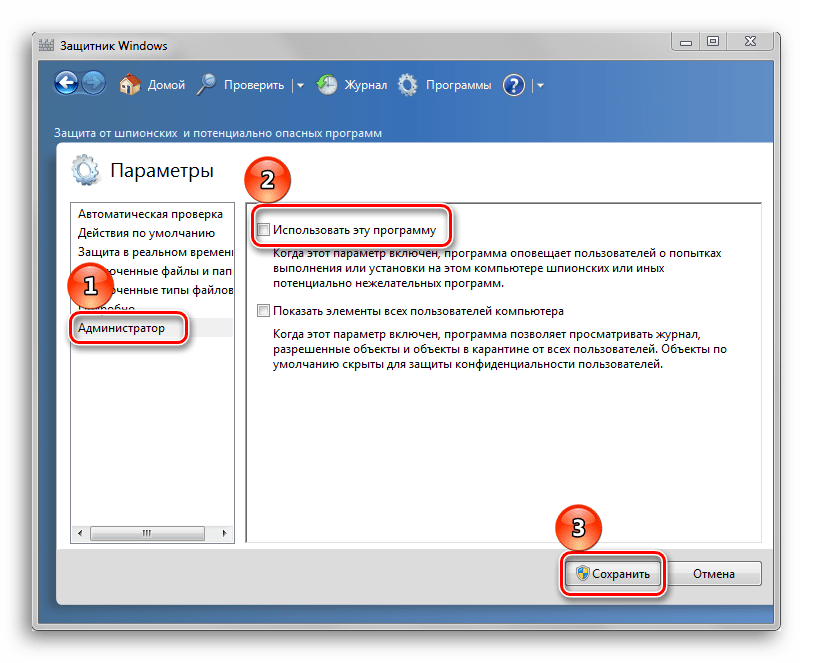Click the Отмена button
Image resolution: width=813 pixels, height=663 pixels.
713,574
